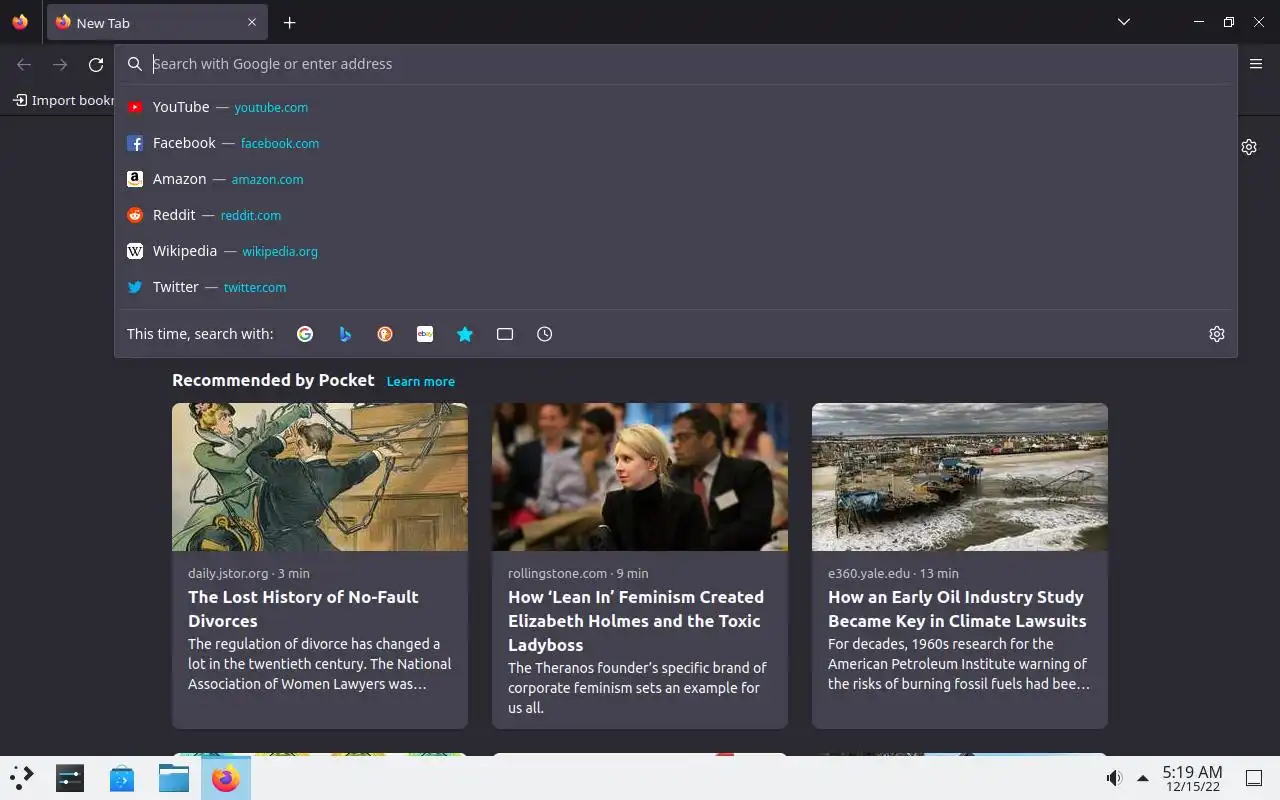Choose the Wikipedia suggestion row
This screenshot has height=800, width=1280.
point(676,251)
